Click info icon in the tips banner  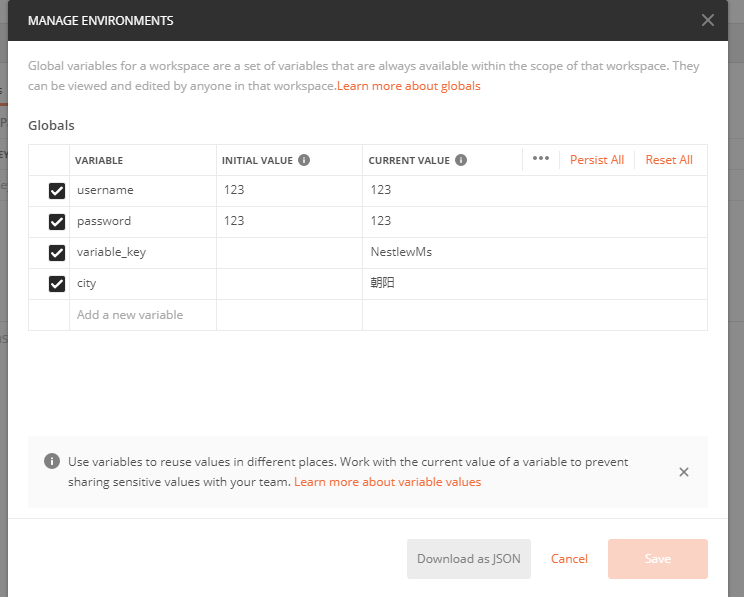click(x=52, y=461)
